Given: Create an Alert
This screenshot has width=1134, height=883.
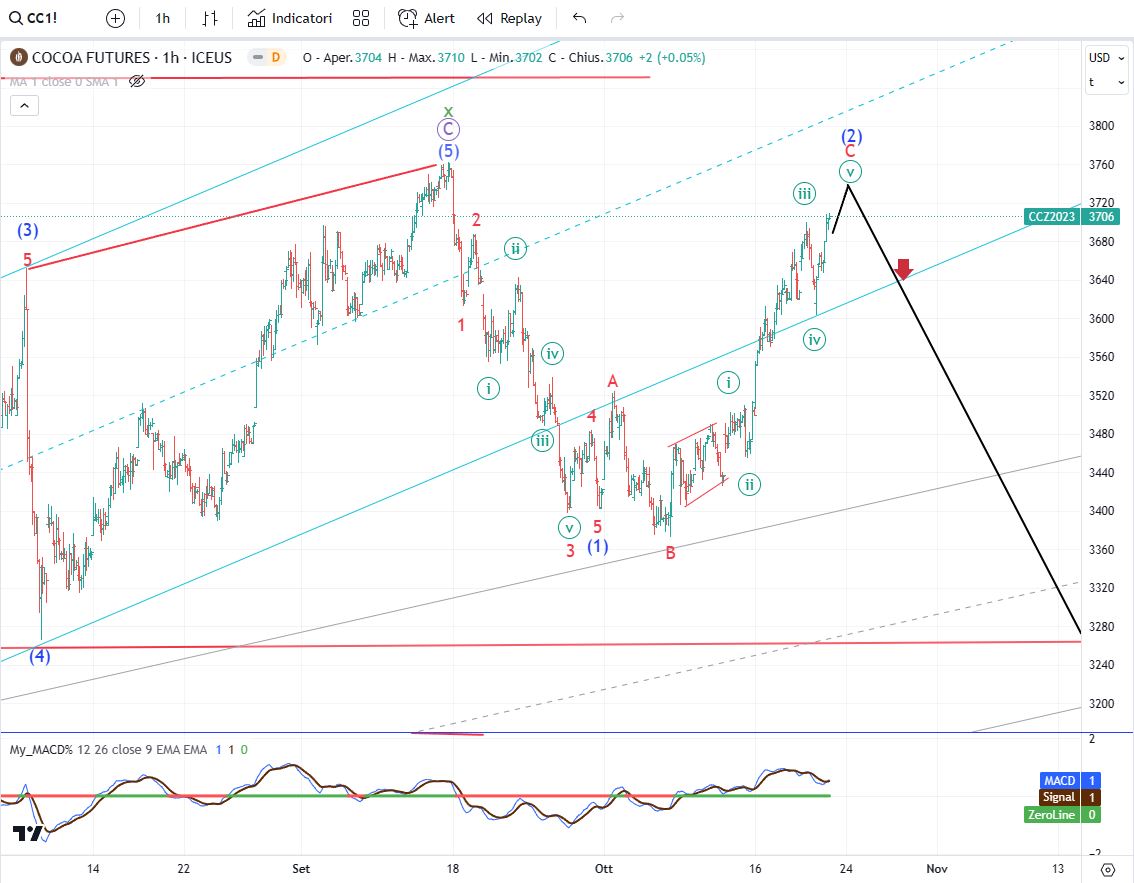Looking at the screenshot, I should [427, 19].
